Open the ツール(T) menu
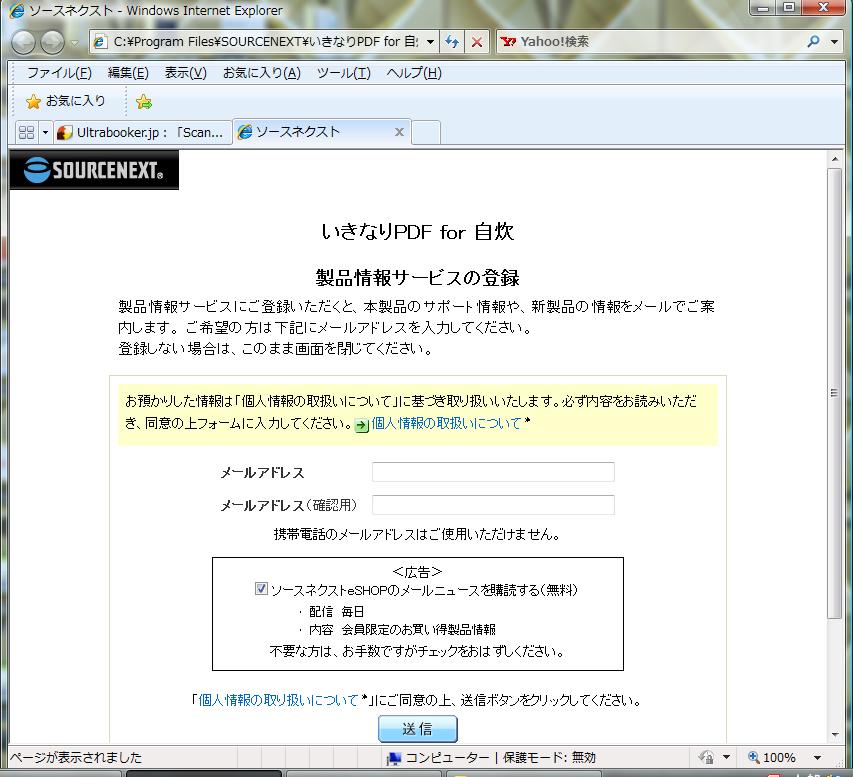 pyautogui.click(x=343, y=73)
